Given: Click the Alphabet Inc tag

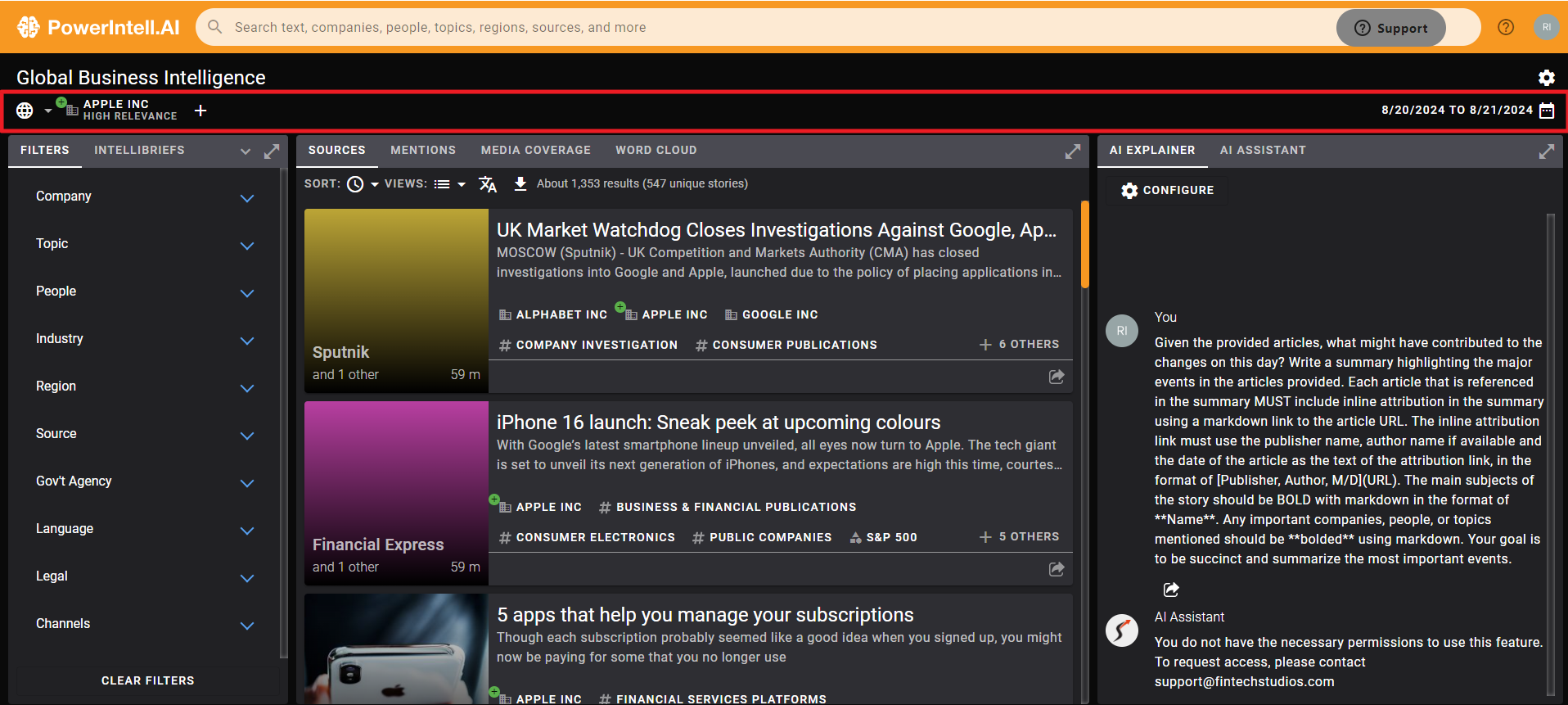Looking at the screenshot, I should (553, 314).
